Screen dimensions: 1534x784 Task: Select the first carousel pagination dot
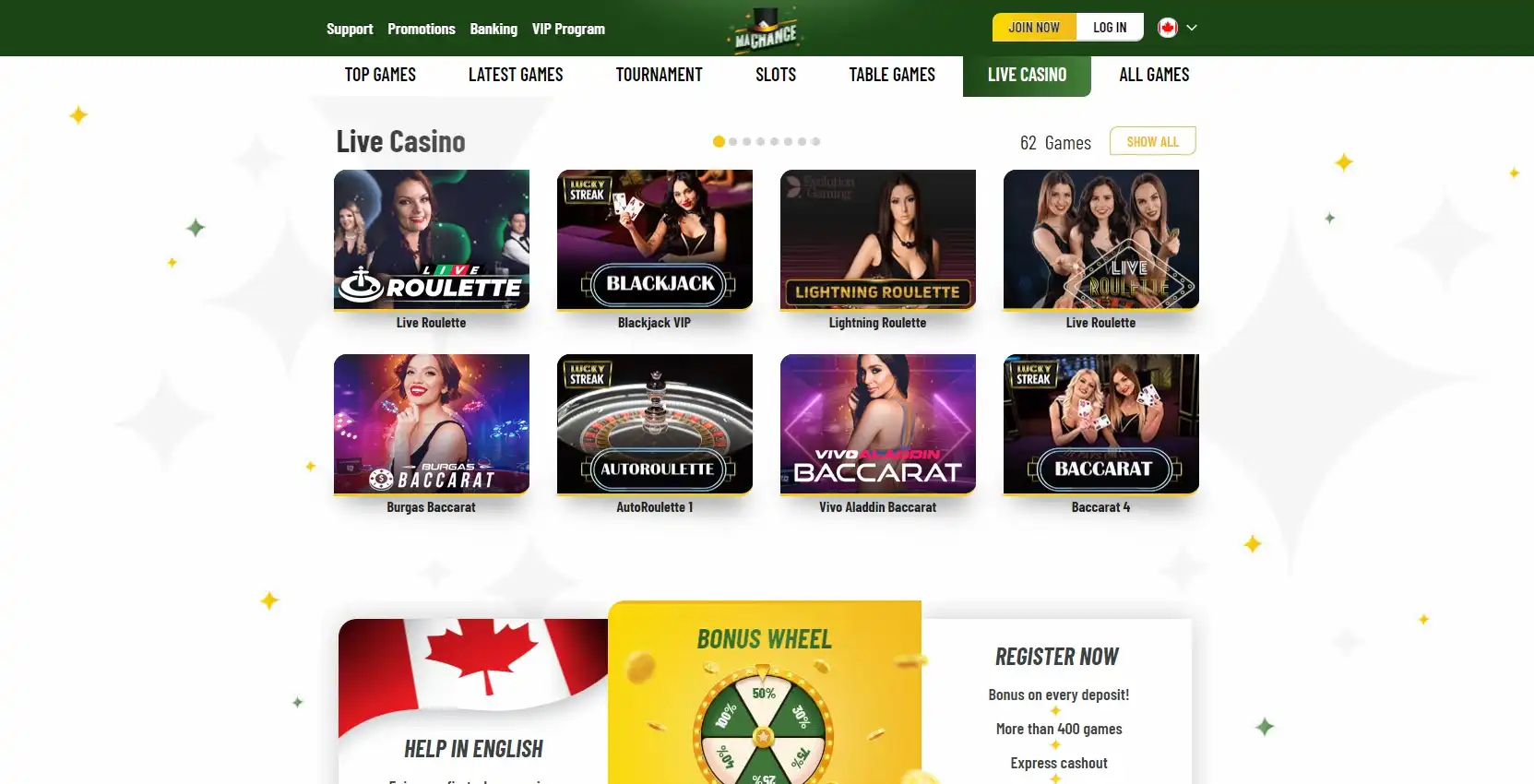[x=719, y=141]
